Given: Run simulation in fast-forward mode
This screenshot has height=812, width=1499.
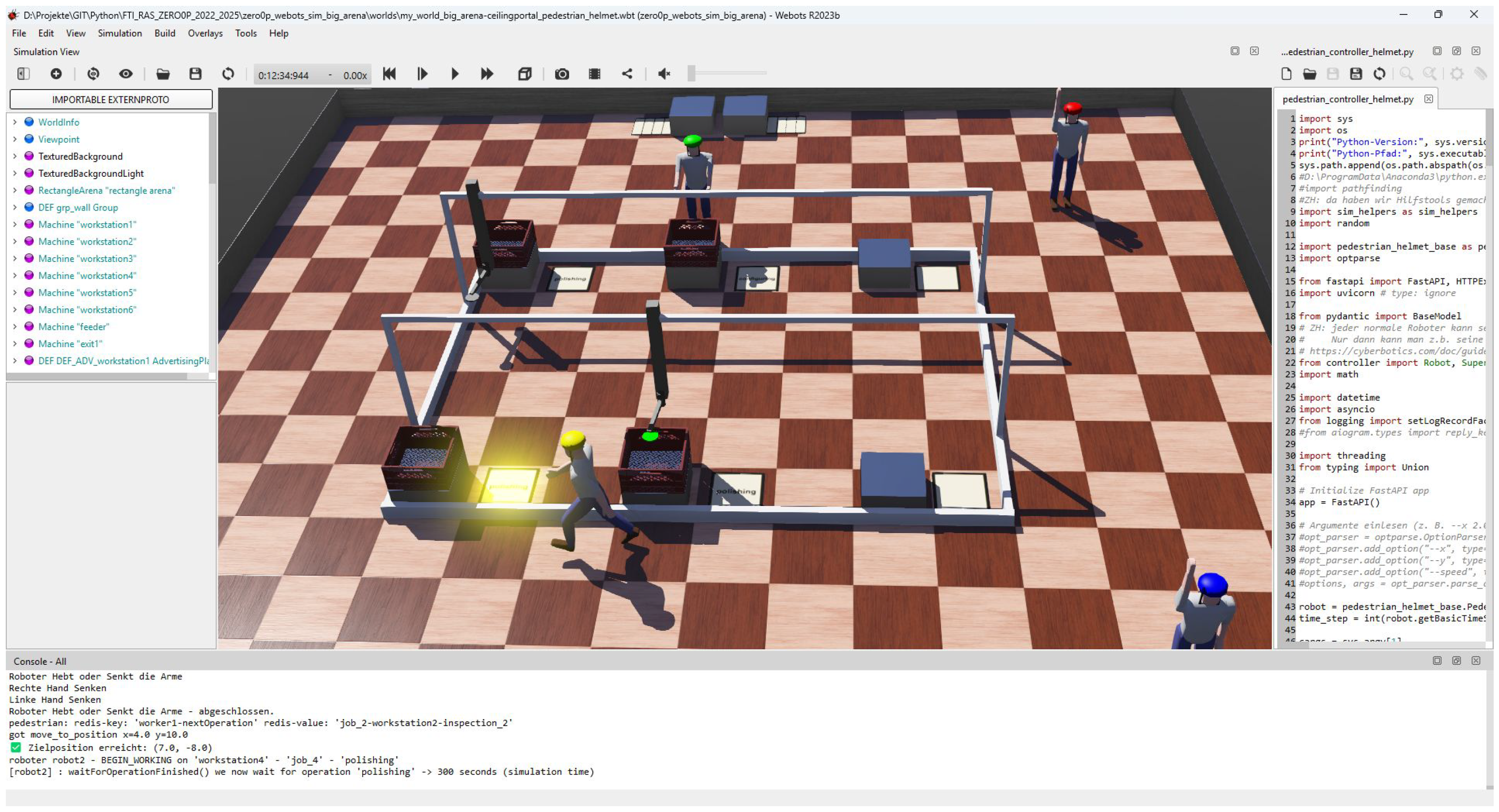Looking at the screenshot, I should click(487, 74).
